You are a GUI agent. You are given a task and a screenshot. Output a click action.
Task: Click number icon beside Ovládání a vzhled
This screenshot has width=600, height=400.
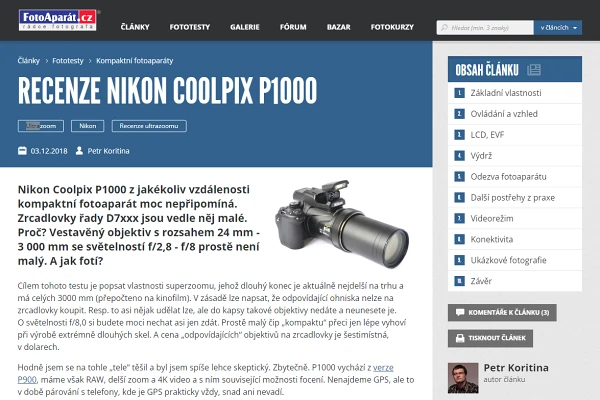(x=459, y=114)
